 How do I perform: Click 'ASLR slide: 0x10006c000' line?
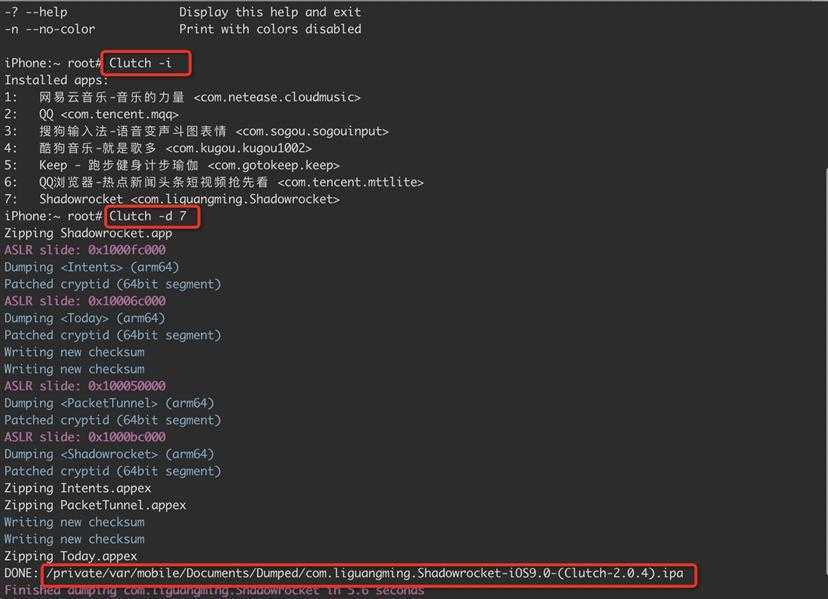[x=85, y=301]
